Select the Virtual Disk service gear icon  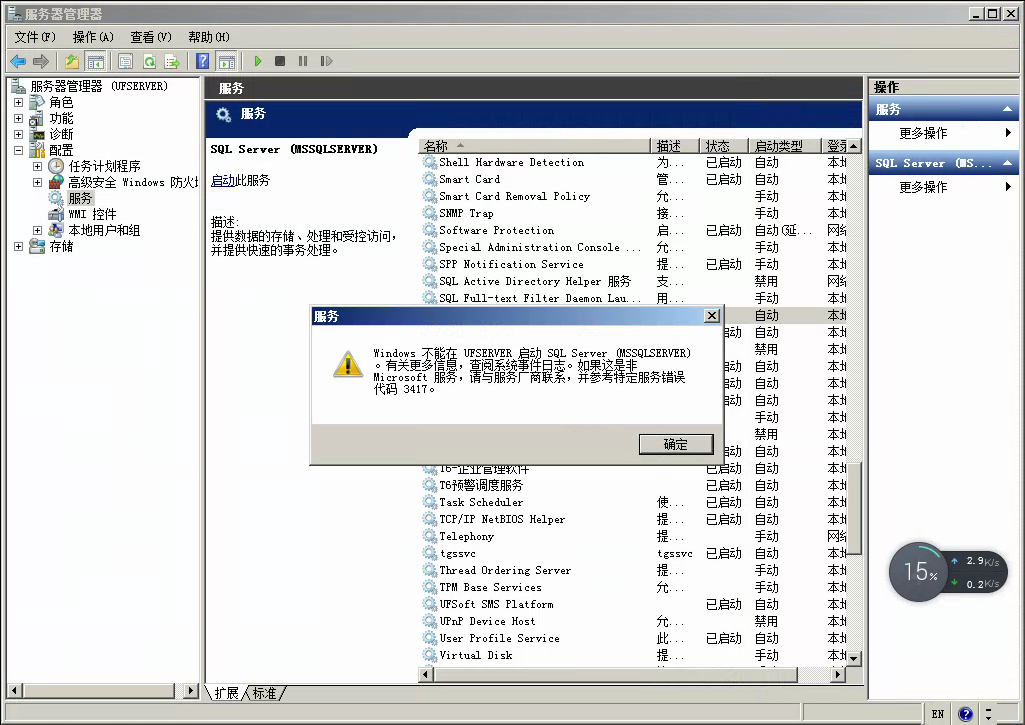point(429,655)
